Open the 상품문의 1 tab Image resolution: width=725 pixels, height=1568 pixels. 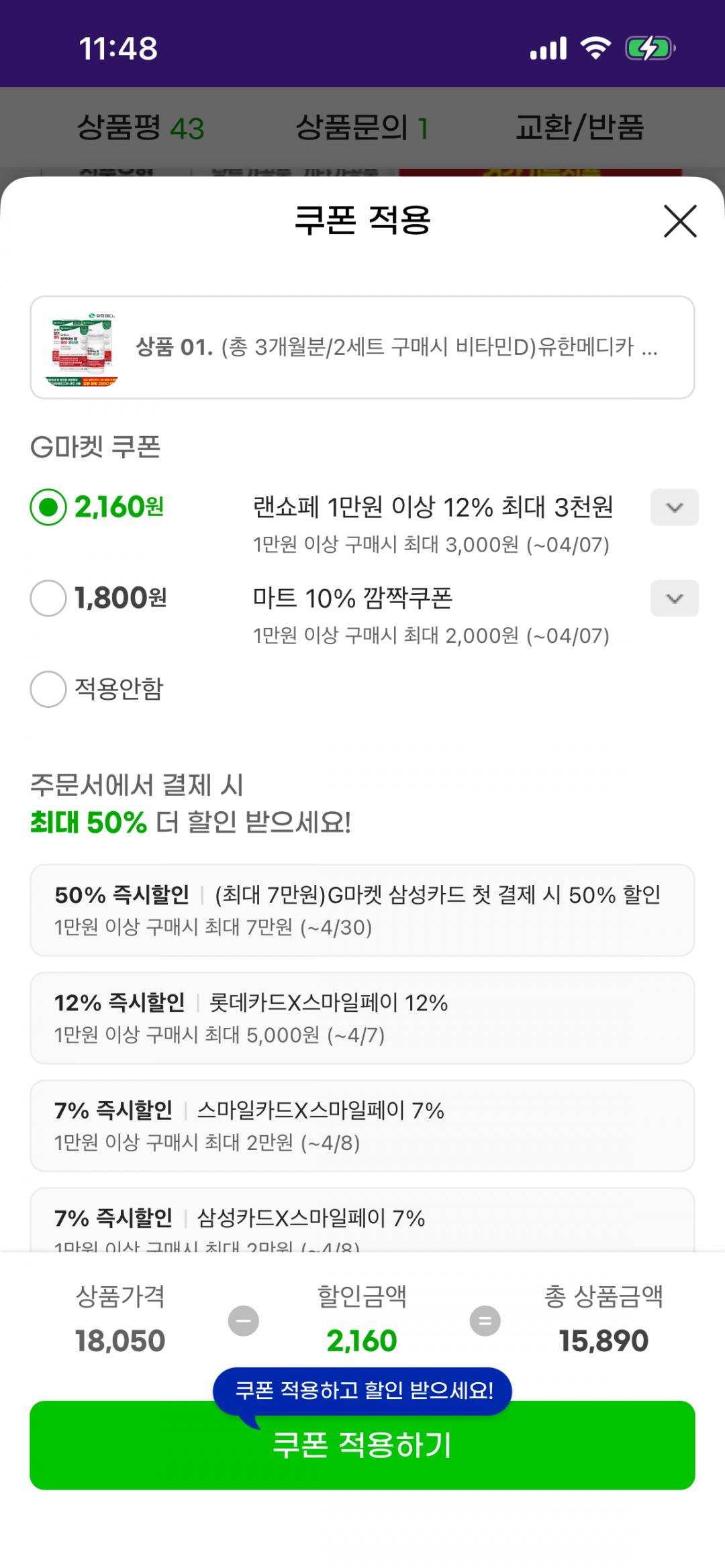(361, 127)
